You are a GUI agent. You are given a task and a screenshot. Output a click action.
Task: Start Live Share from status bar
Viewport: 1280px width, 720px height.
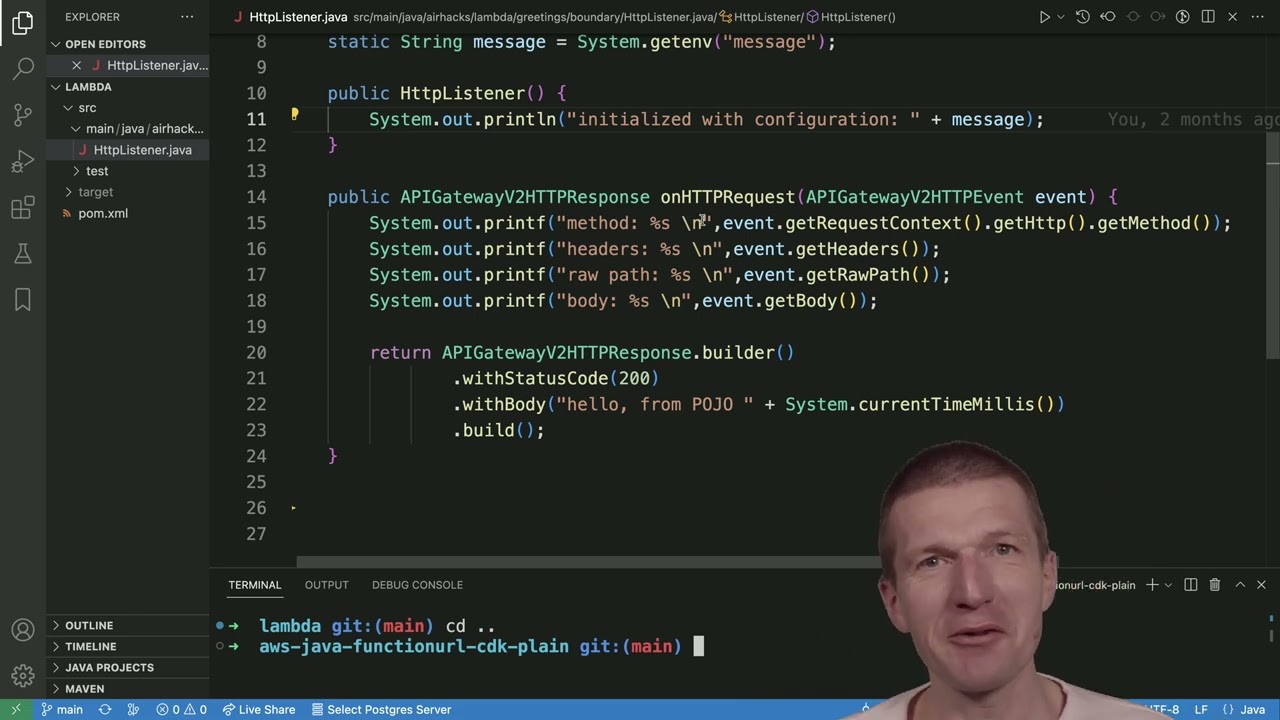pyautogui.click(x=258, y=710)
